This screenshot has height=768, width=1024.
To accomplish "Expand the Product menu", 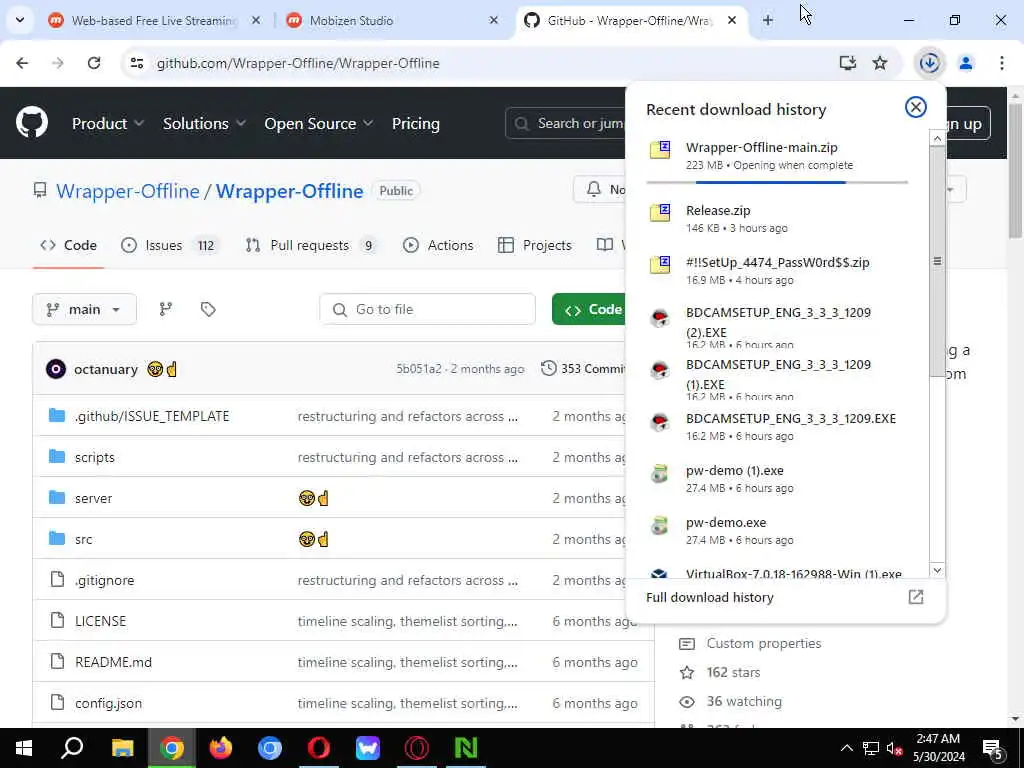I will (x=108, y=123).
